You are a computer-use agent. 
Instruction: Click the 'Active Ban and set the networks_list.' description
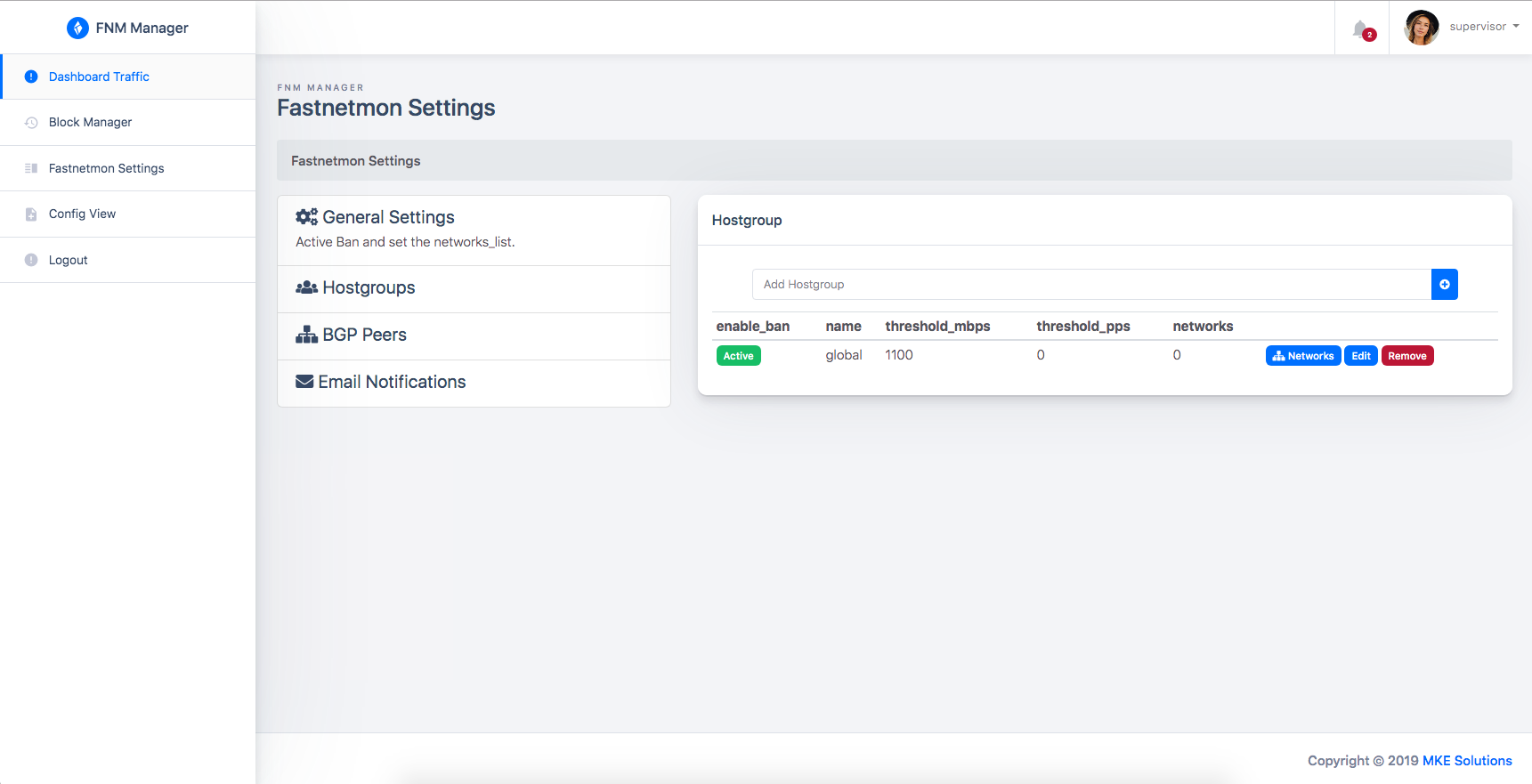405,242
